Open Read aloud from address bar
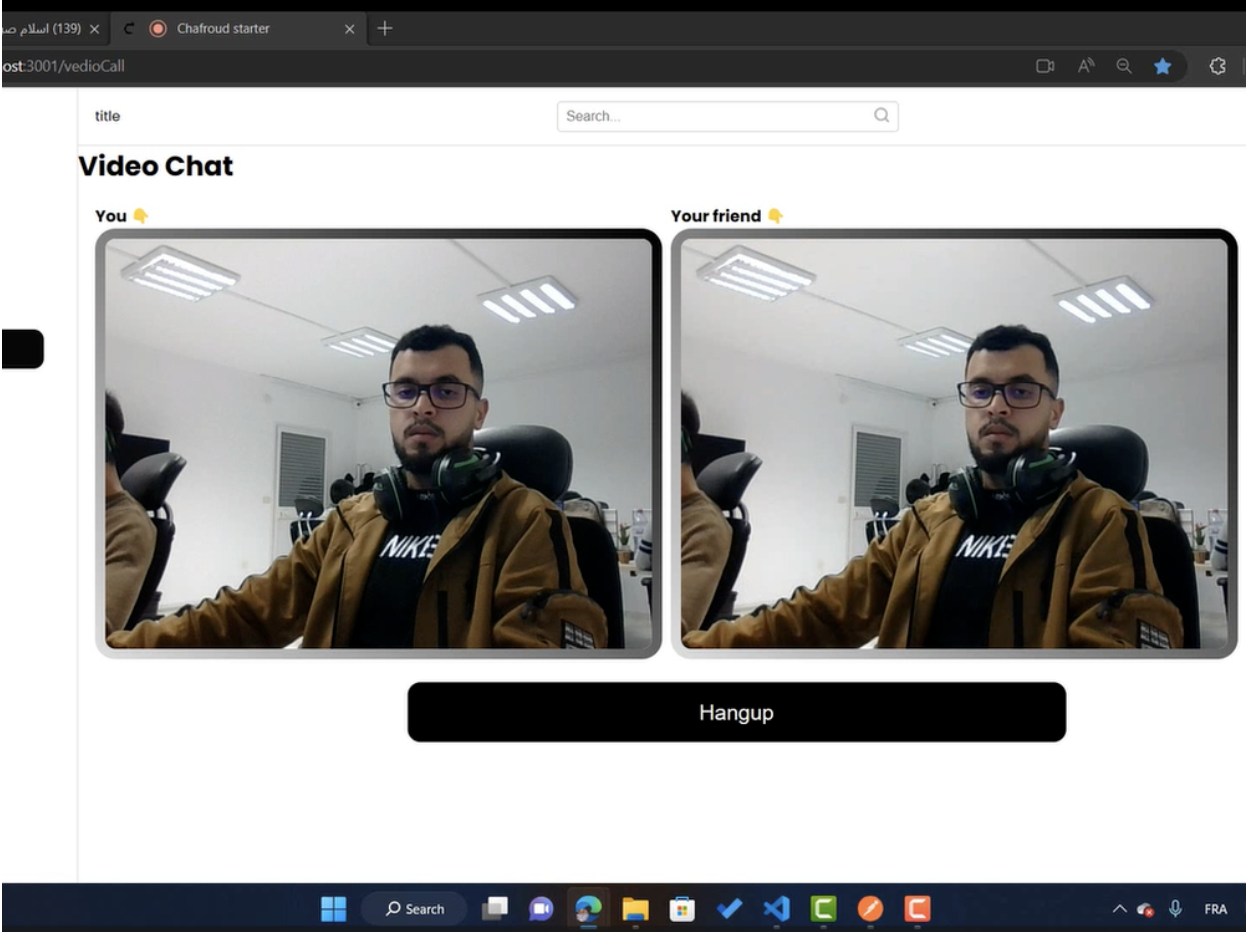1250x932 pixels. [1086, 66]
